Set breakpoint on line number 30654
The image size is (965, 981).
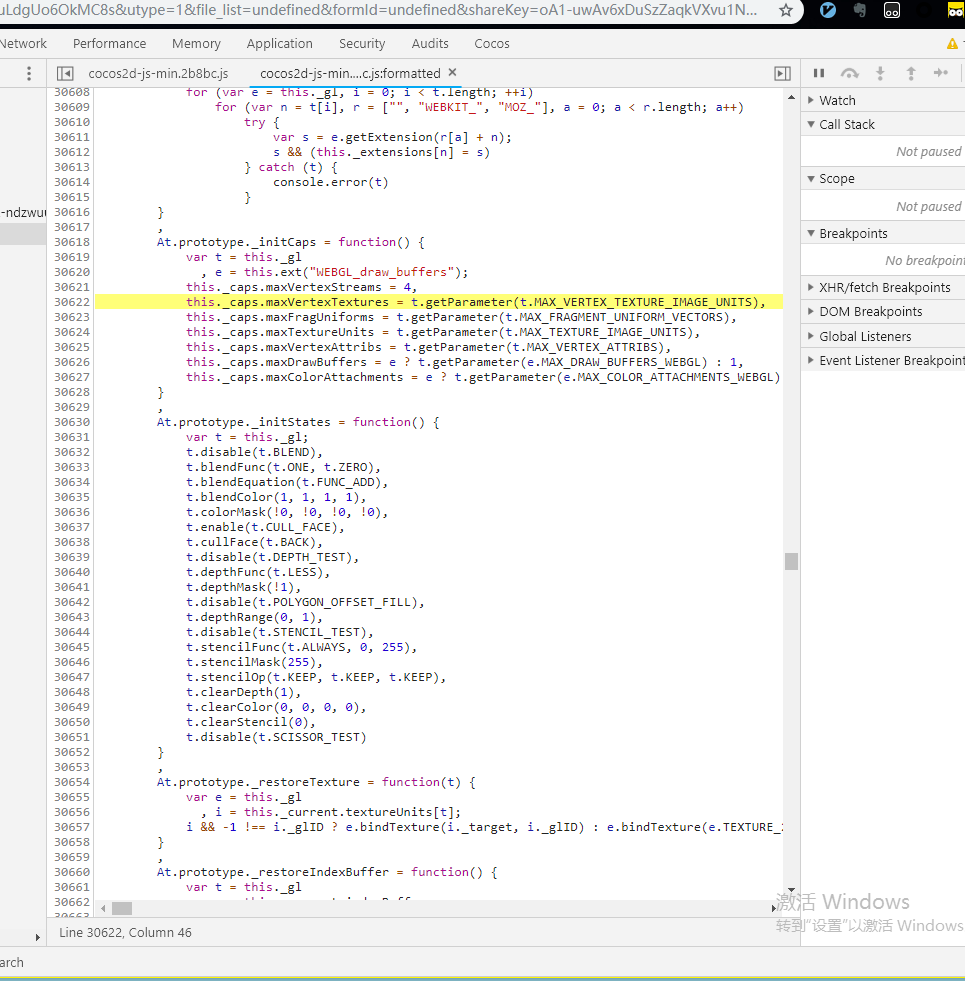click(x=72, y=782)
